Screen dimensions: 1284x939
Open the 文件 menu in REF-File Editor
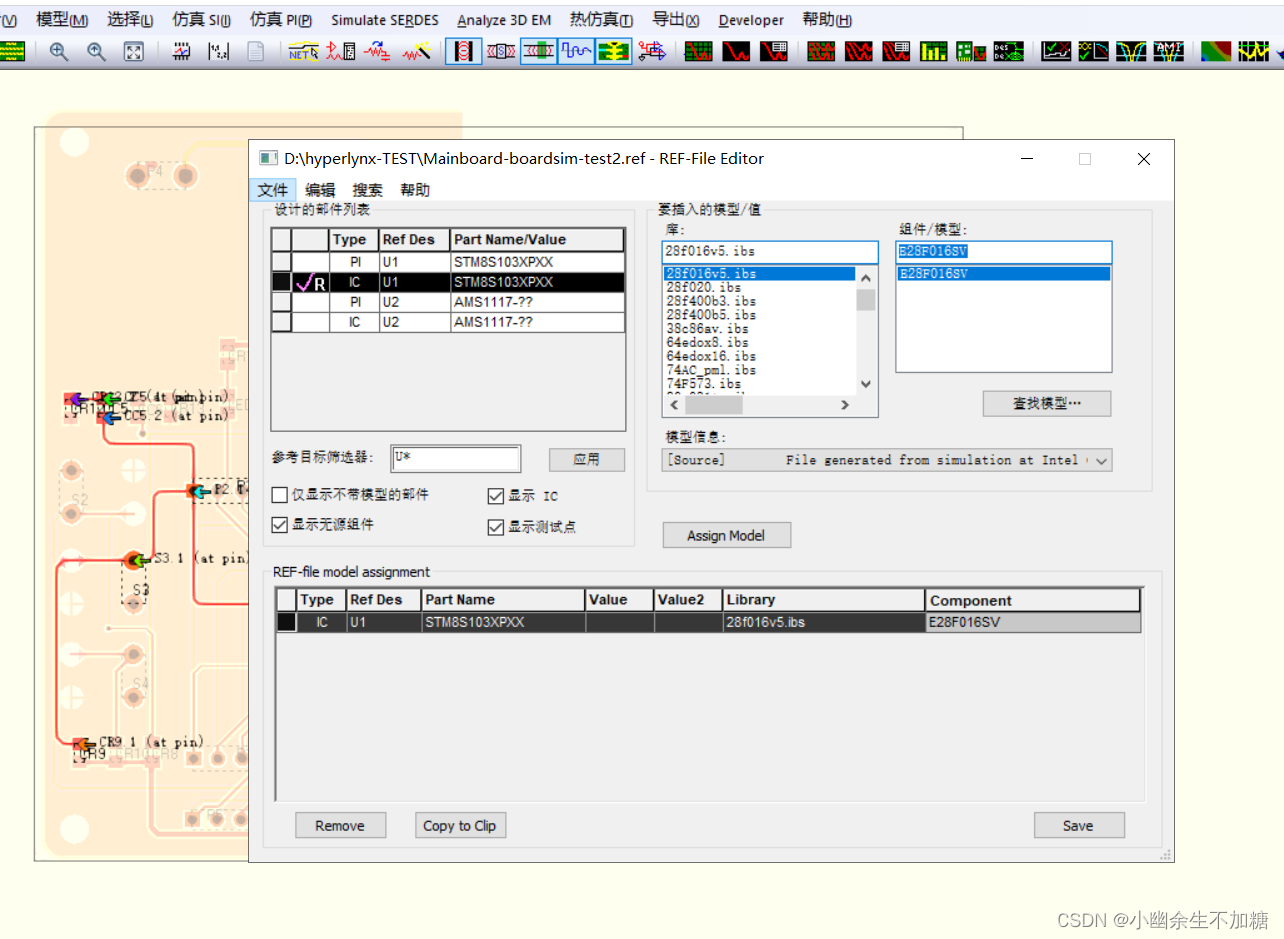pos(272,190)
